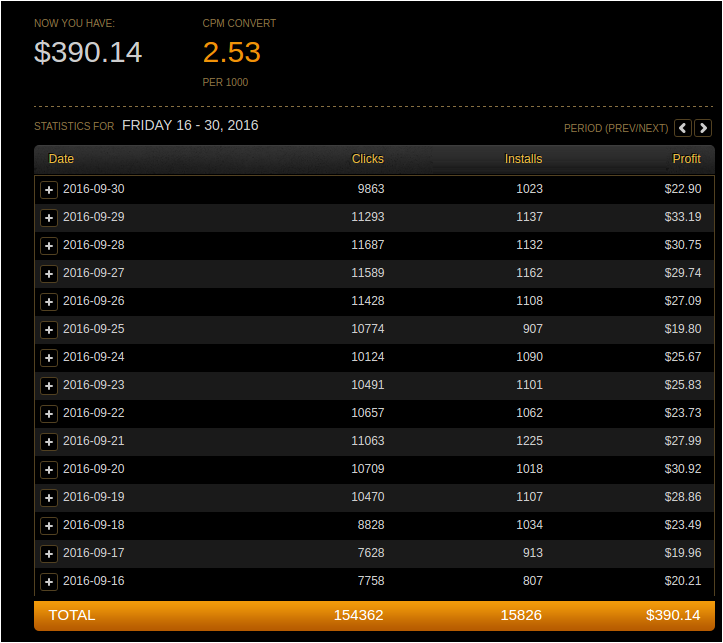The height and width of the screenshot is (643, 723).
Task: Expand the 2016-09-22 row
Action: tap(49, 414)
